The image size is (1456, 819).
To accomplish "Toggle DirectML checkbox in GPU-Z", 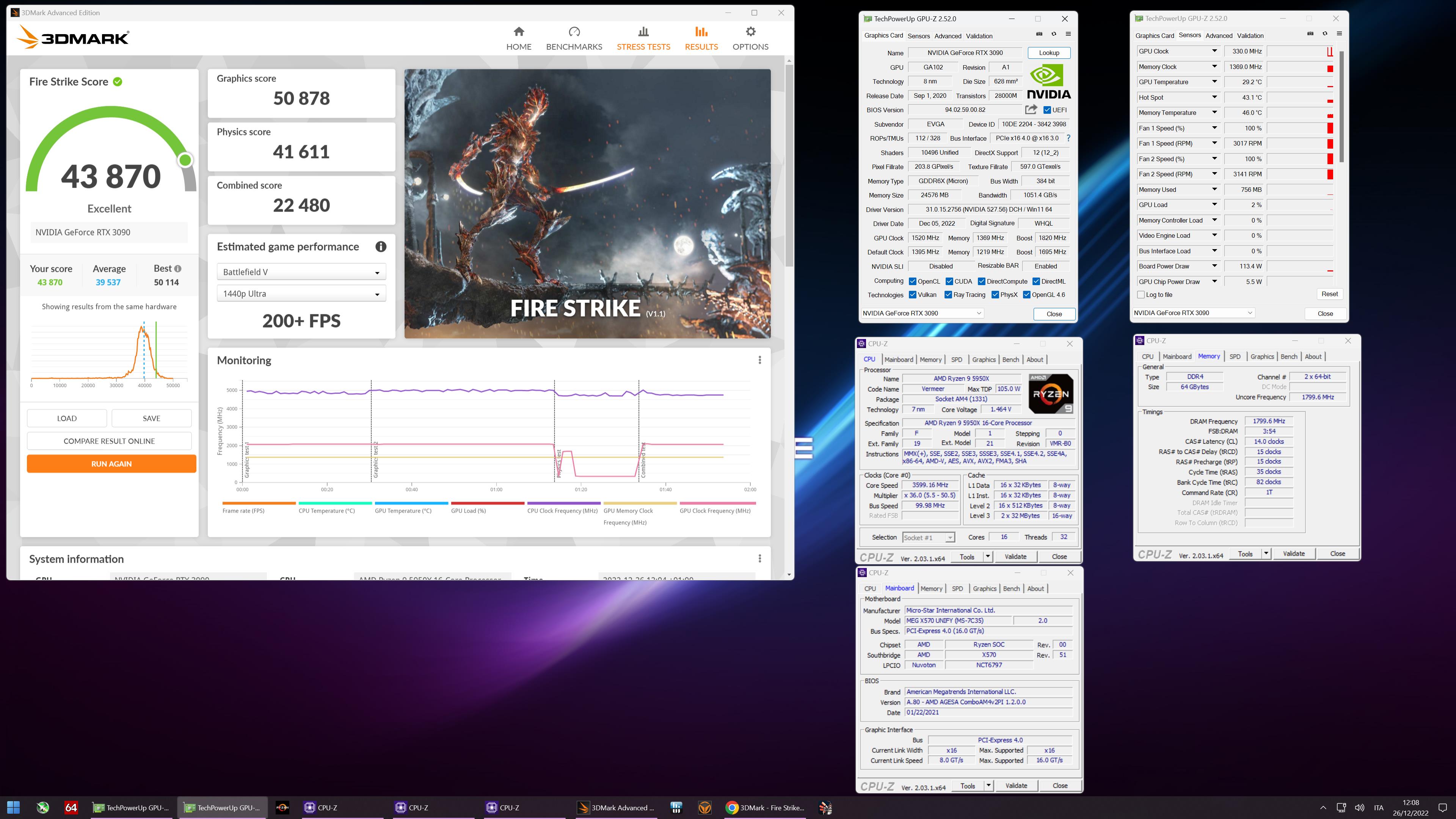I will (x=1036, y=281).
